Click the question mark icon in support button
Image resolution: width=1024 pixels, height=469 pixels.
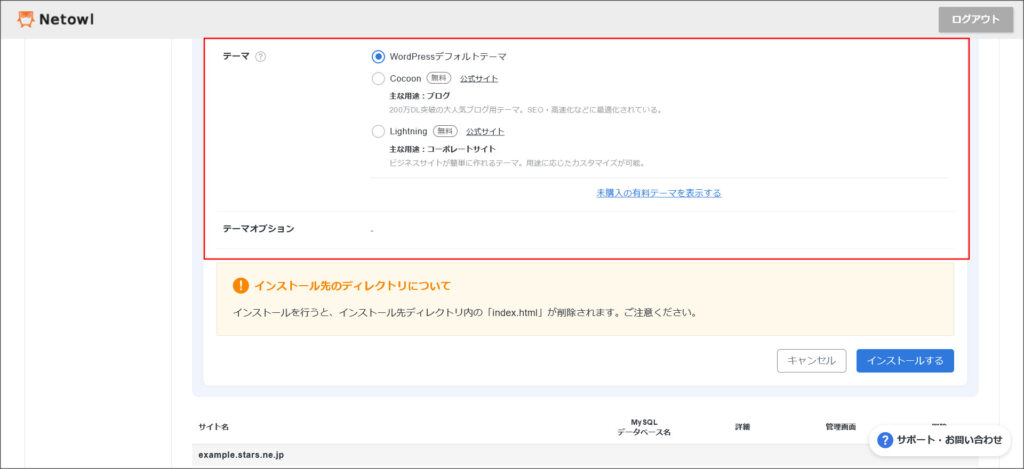click(x=885, y=440)
